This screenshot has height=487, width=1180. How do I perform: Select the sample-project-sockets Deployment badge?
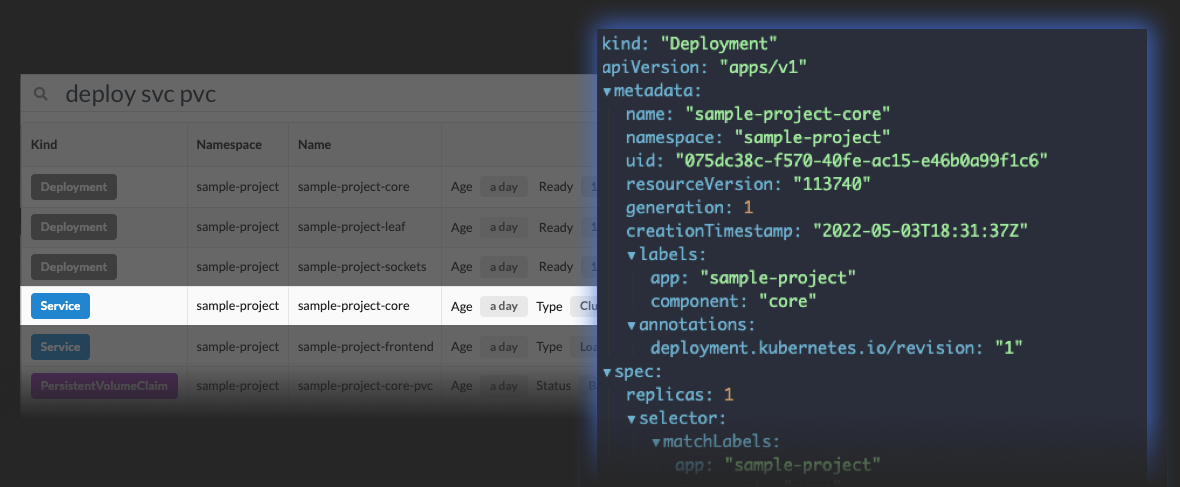(74, 267)
